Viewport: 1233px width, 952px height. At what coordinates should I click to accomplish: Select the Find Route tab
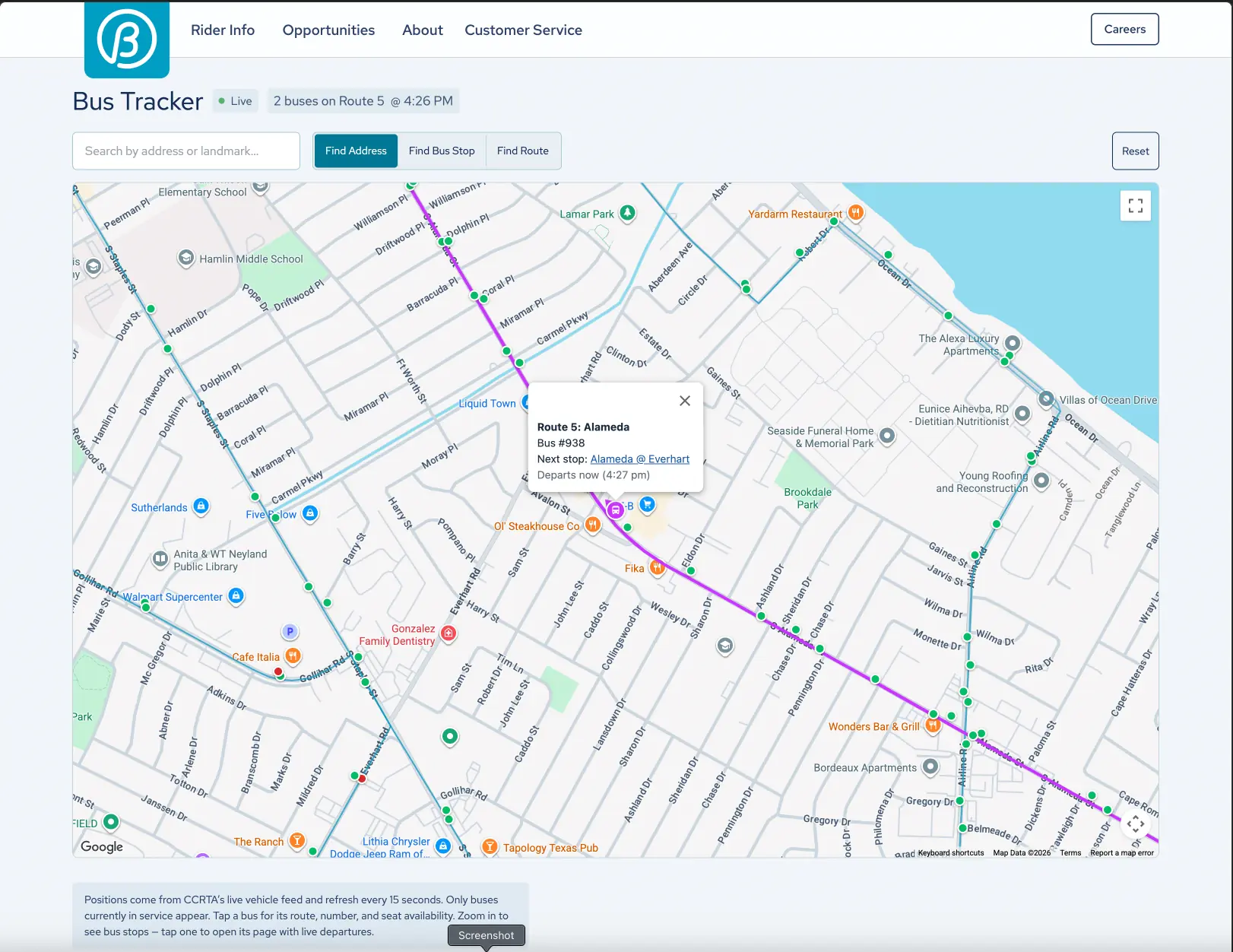point(523,151)
